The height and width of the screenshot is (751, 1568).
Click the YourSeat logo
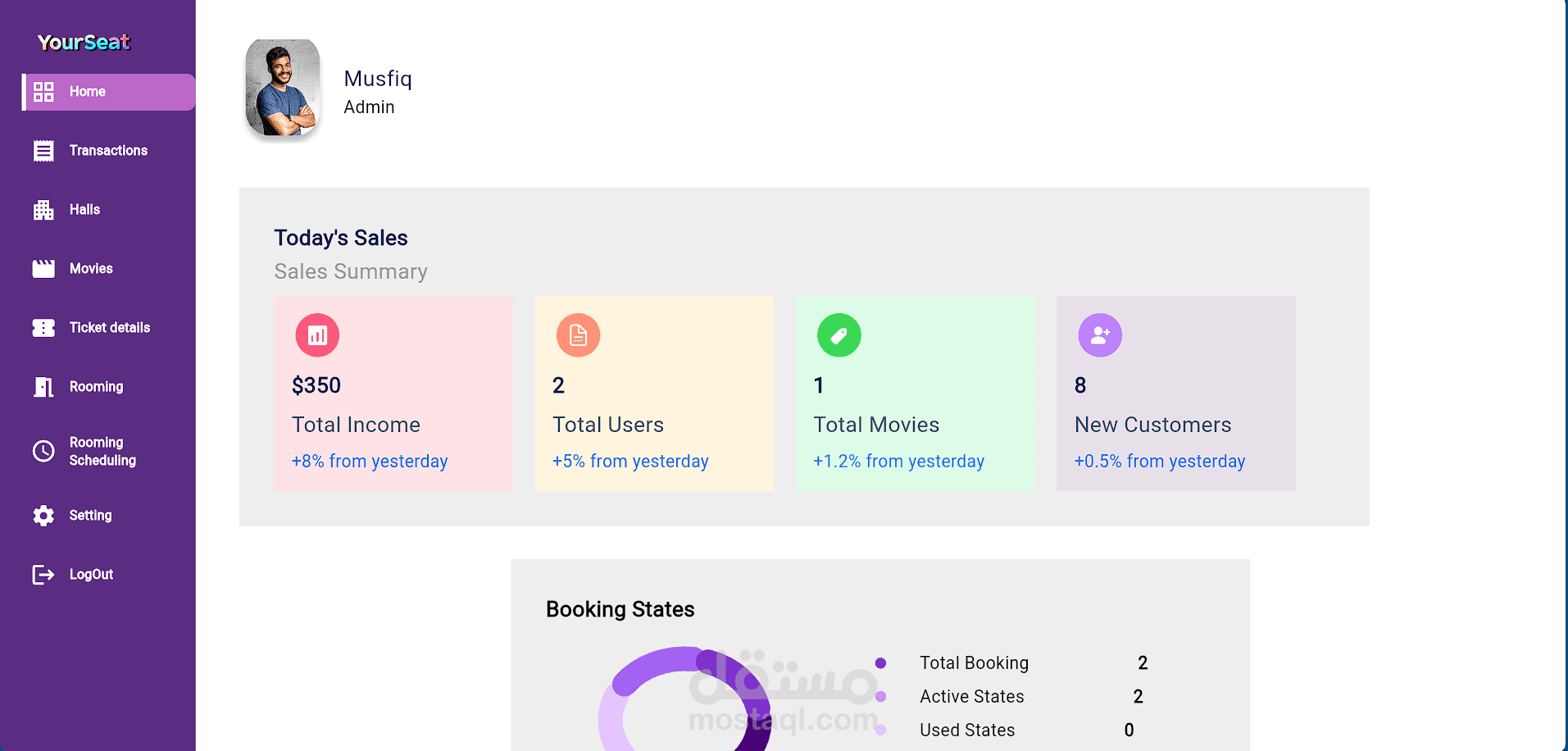[x=84, y=43]
